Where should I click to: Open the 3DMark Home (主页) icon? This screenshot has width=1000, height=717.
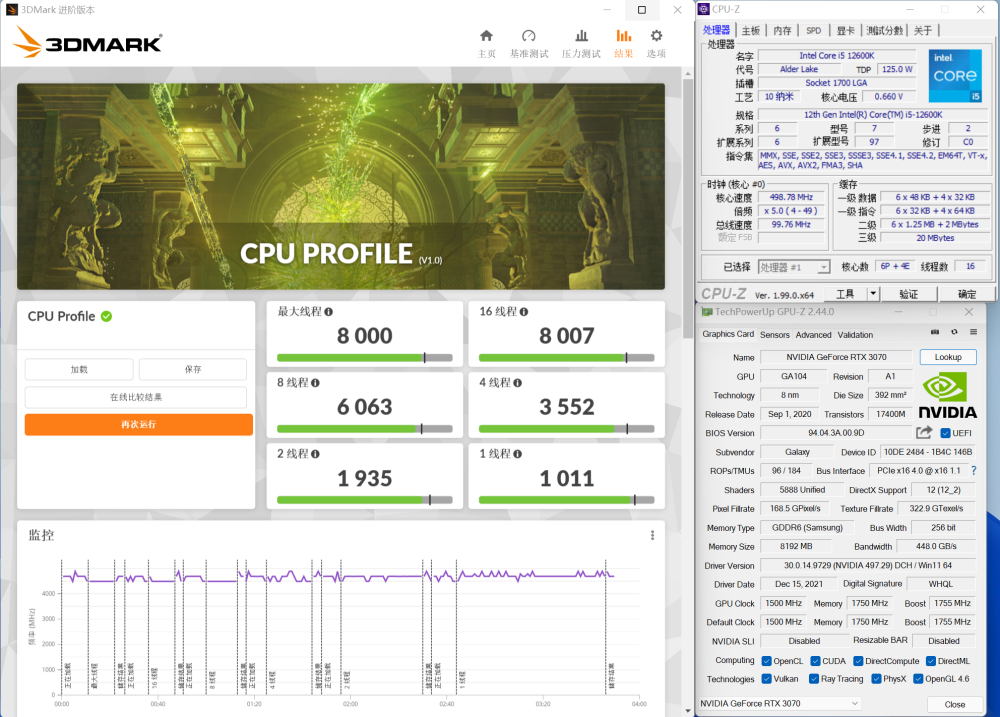coord(486,37)
